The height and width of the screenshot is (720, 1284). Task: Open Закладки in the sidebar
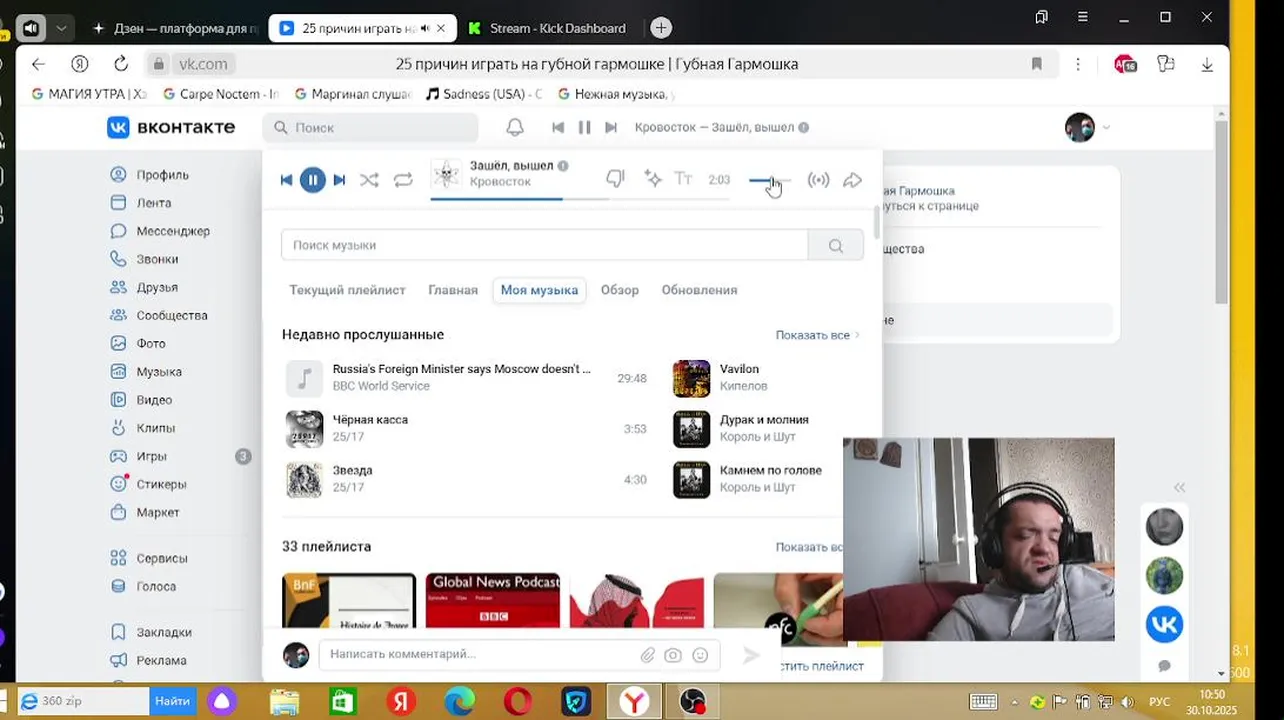pos(152,632)
